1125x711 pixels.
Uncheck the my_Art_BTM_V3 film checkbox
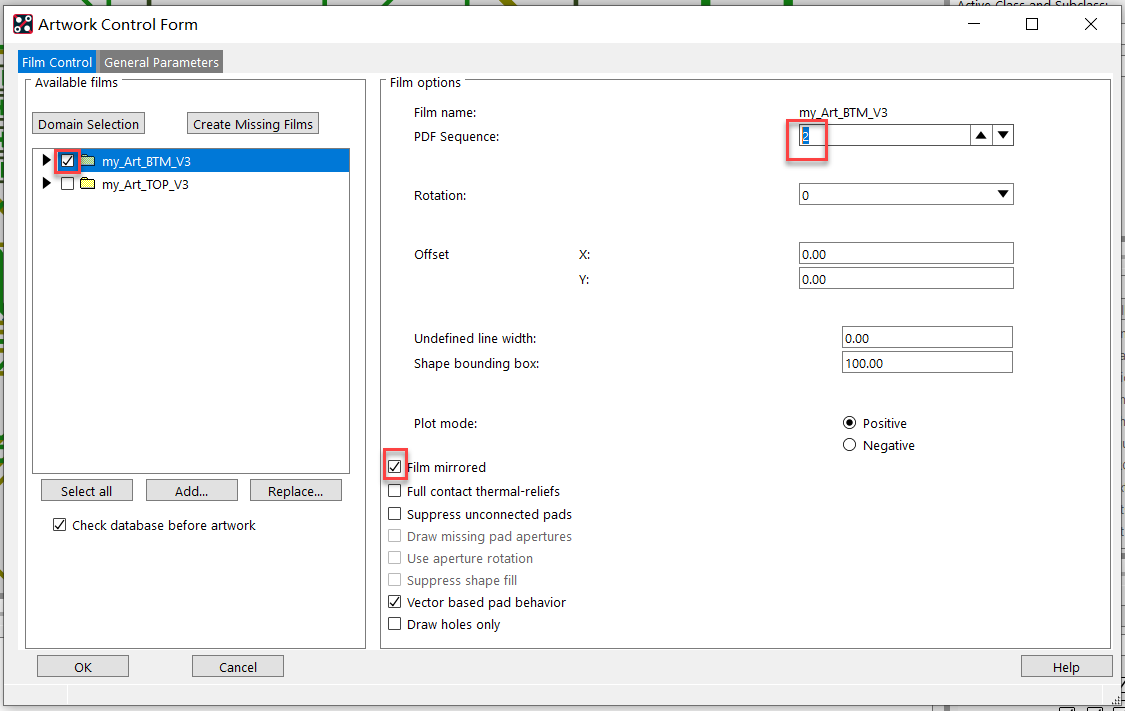(68, 161)
